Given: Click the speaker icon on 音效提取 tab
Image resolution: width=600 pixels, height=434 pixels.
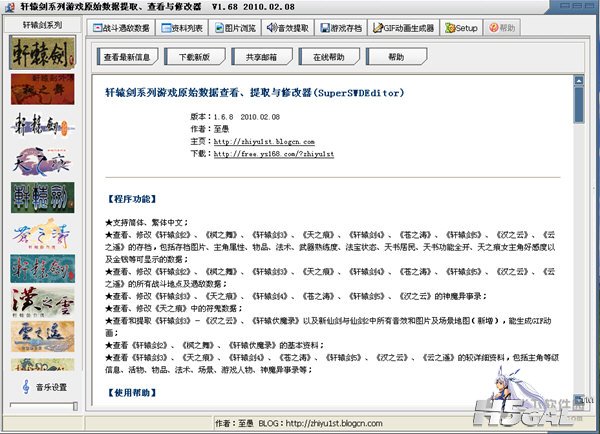Looking at the screenshot, I should point(272,28).
